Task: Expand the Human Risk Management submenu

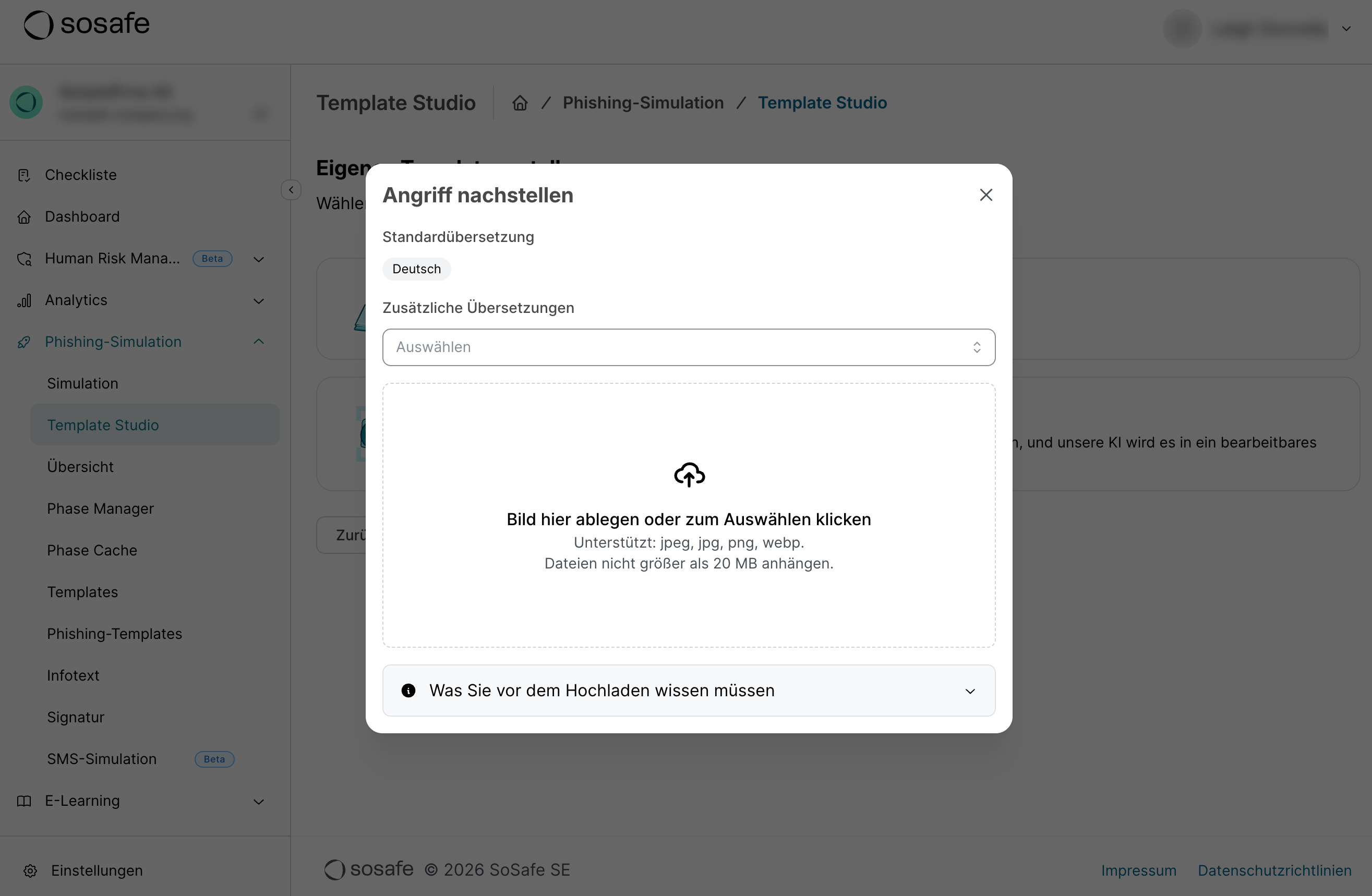Action: [259, 259]
